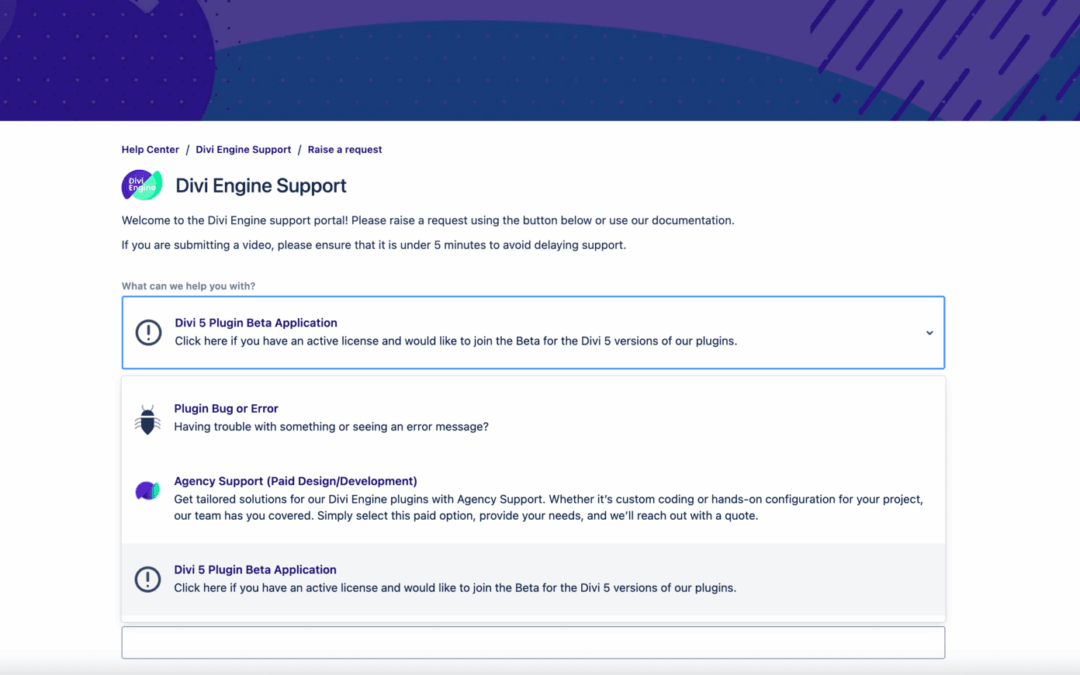
Task: Click the Divi Engine Support page heading
Action: (260, 185)
